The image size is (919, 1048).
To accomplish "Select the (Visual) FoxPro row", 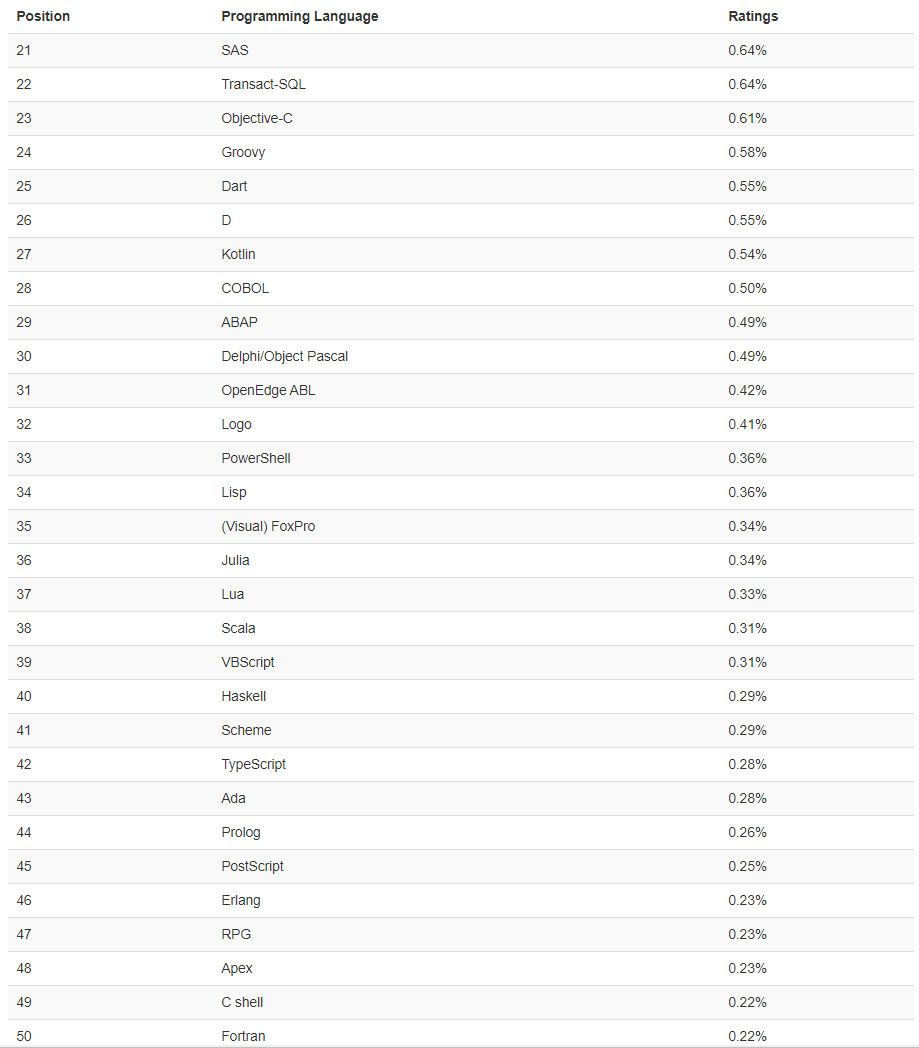I will pyautogui.click(x=268, y=526).
